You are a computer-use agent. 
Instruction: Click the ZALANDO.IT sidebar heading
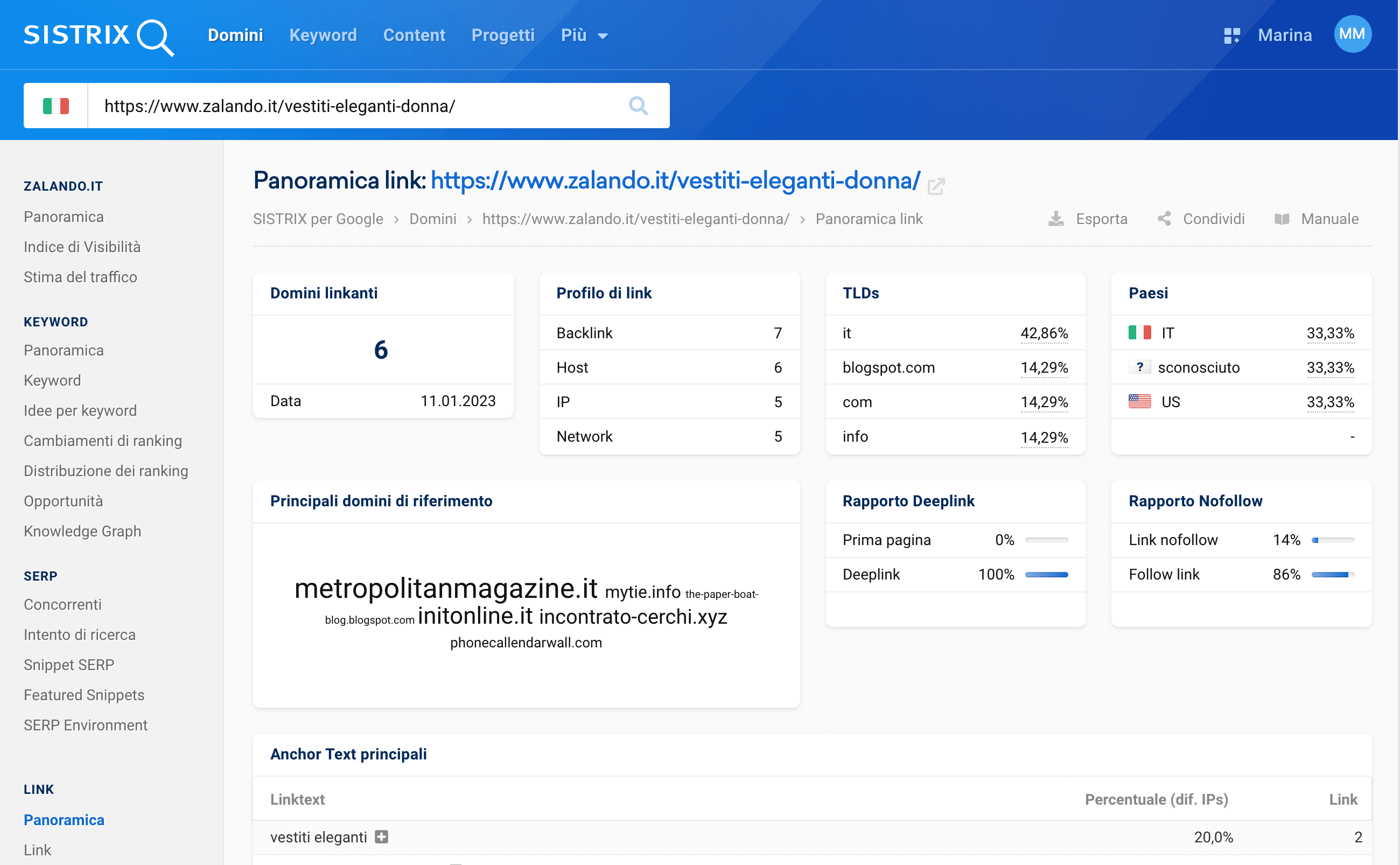click(x=64, y=186)
